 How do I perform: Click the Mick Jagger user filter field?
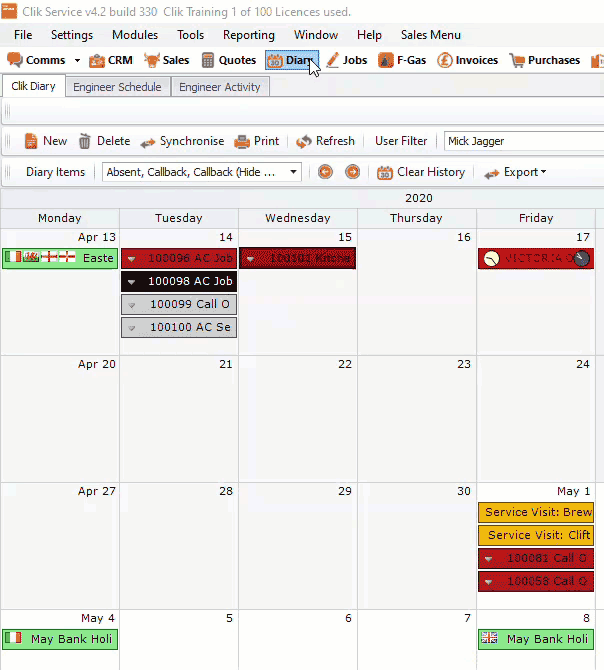524,141
